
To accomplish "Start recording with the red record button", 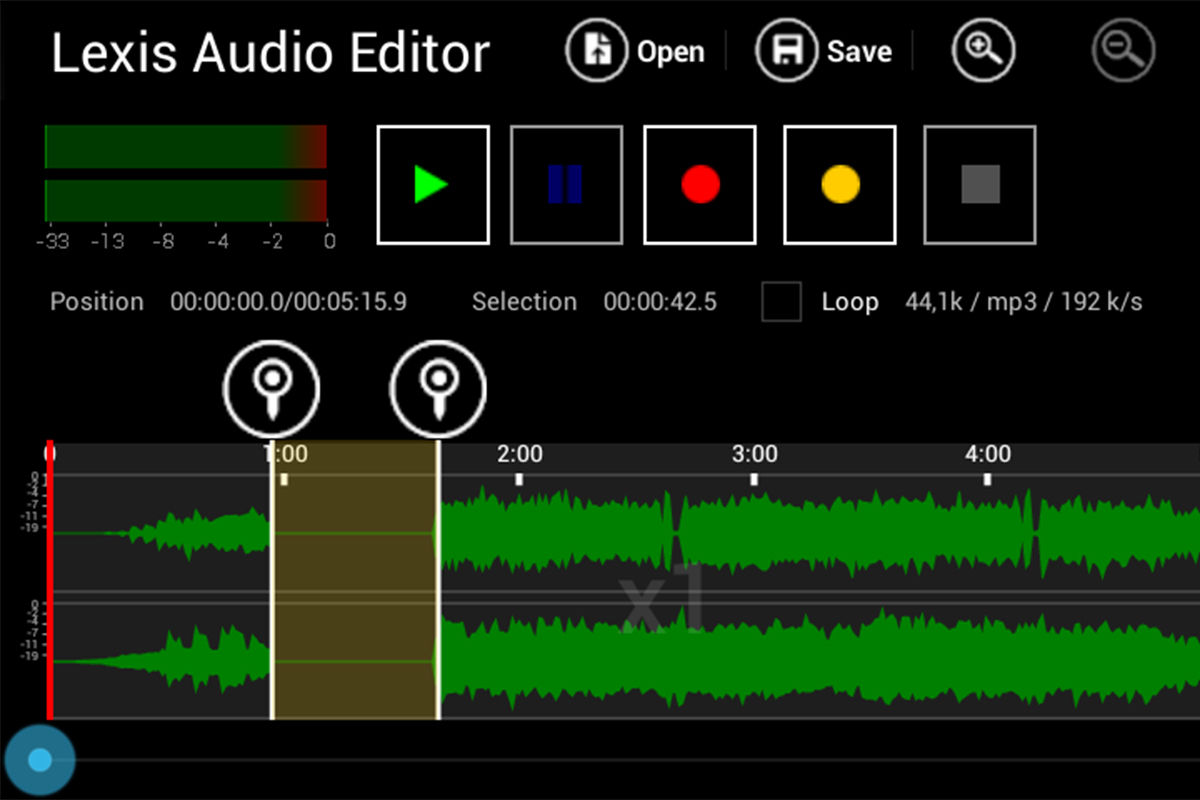I will tap(700, 185).
